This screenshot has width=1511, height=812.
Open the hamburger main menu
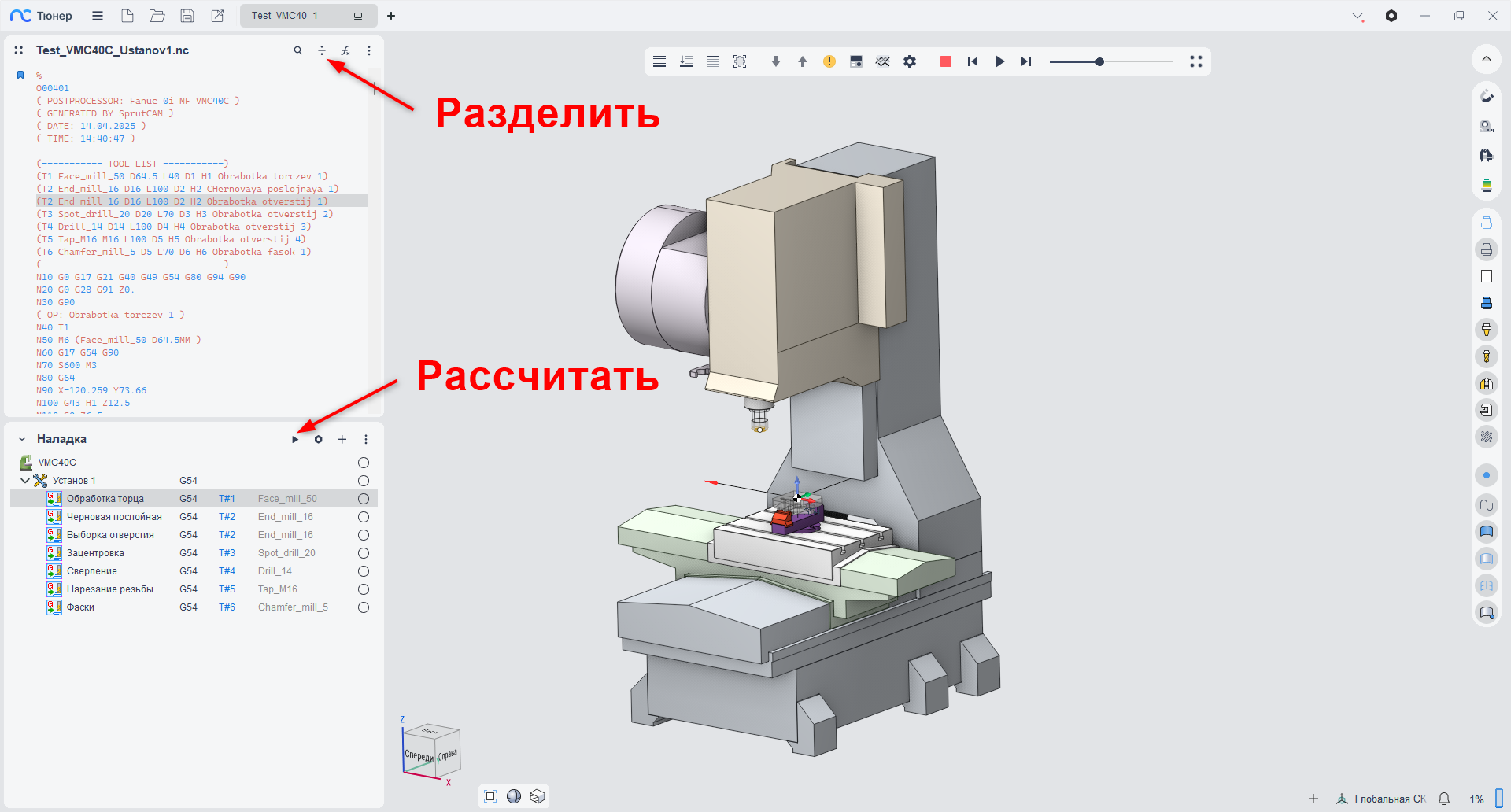[98, 16]
